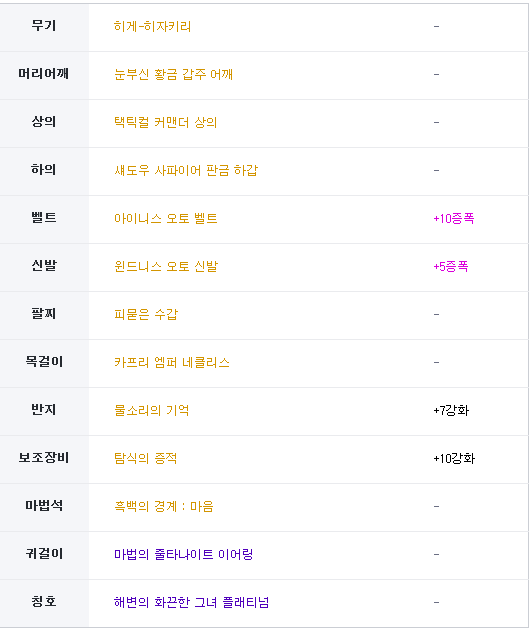
Task: Open 택틱컬 커맨더 상의 item details
Action: coord(165,123)
